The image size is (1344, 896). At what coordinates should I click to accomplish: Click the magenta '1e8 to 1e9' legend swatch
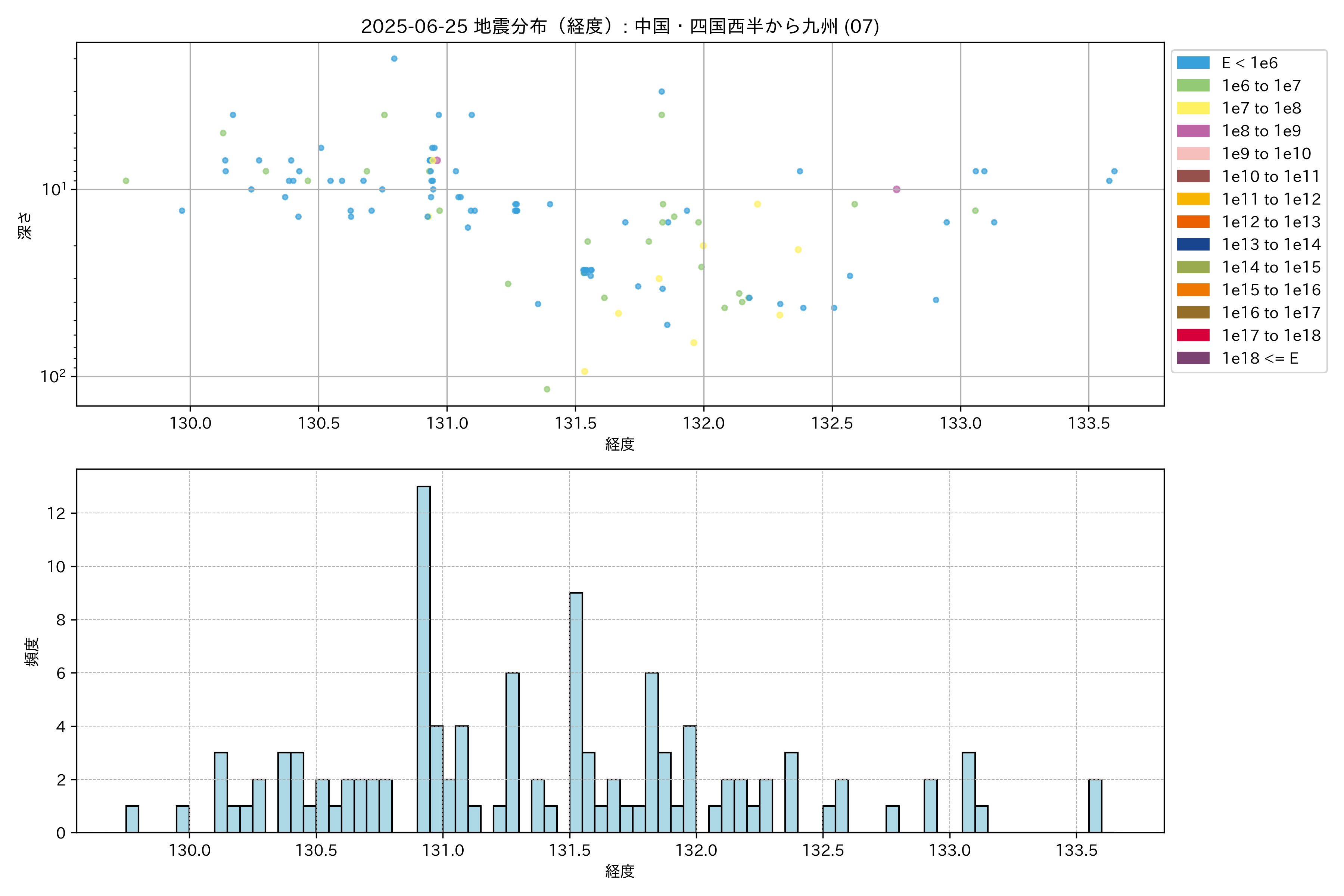click(x=1192, y=131)
